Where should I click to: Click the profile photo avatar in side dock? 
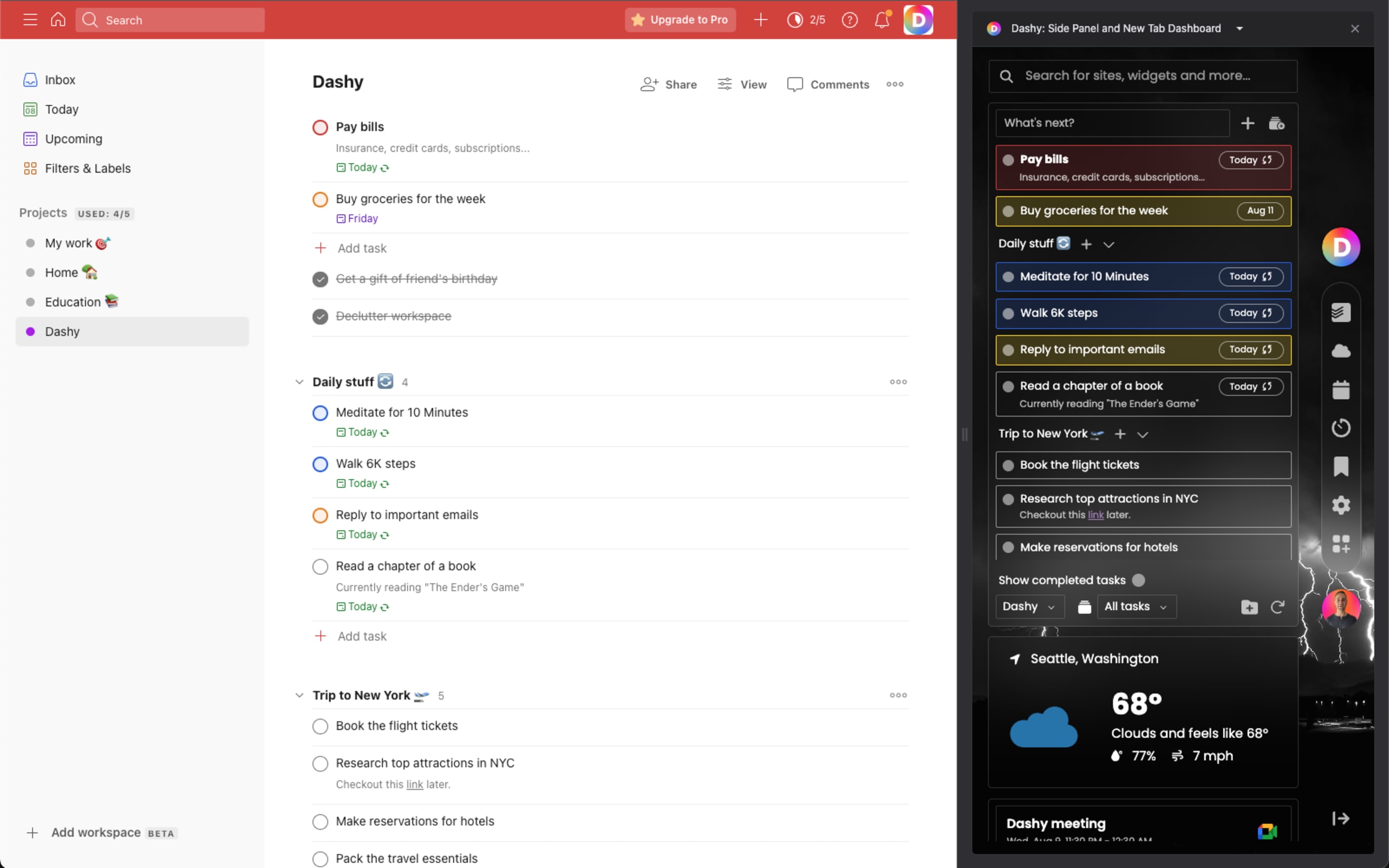pyautogui.click(x=1341, y=608)
